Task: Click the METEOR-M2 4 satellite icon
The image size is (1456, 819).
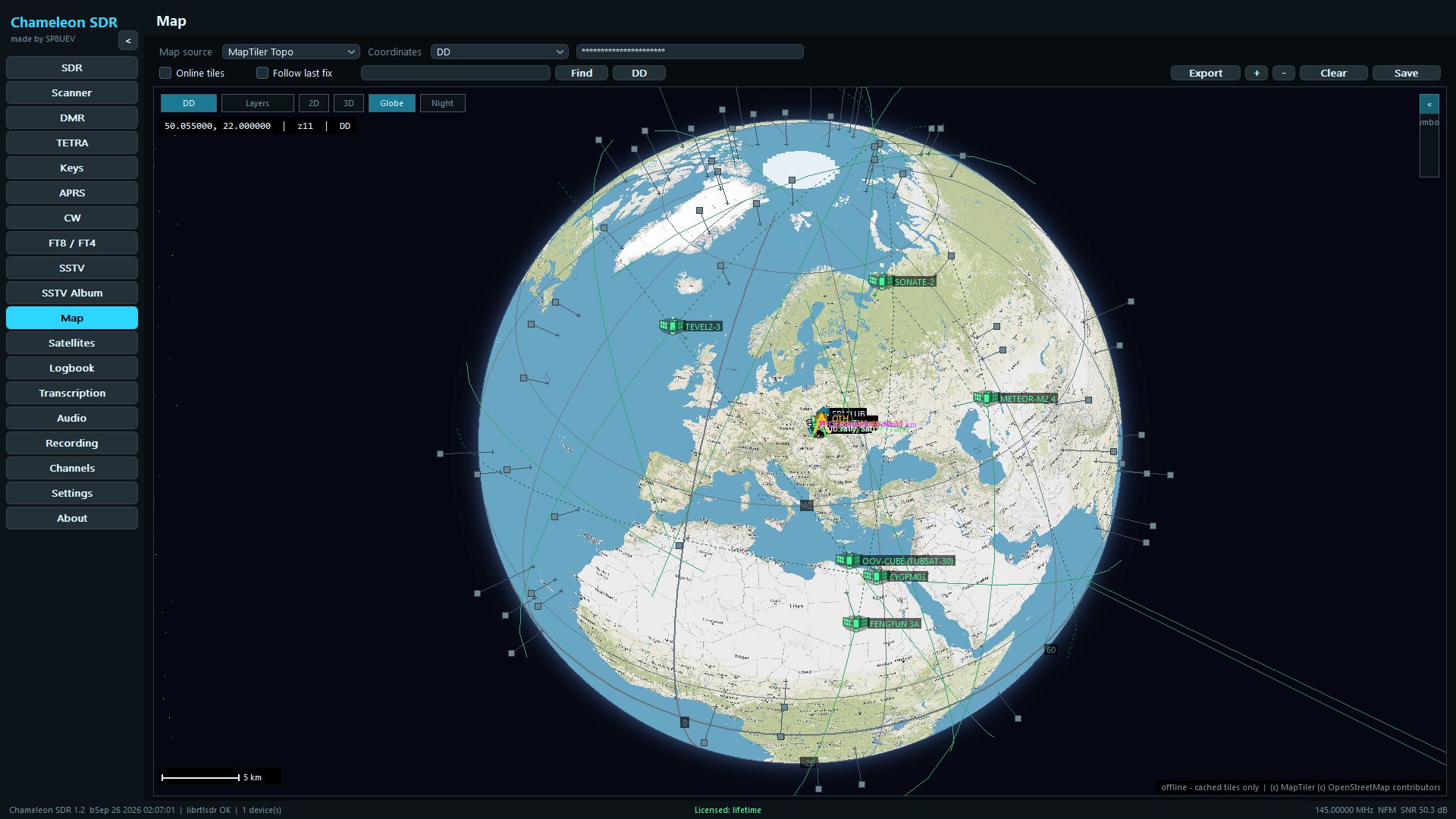Action: (985, 398)
